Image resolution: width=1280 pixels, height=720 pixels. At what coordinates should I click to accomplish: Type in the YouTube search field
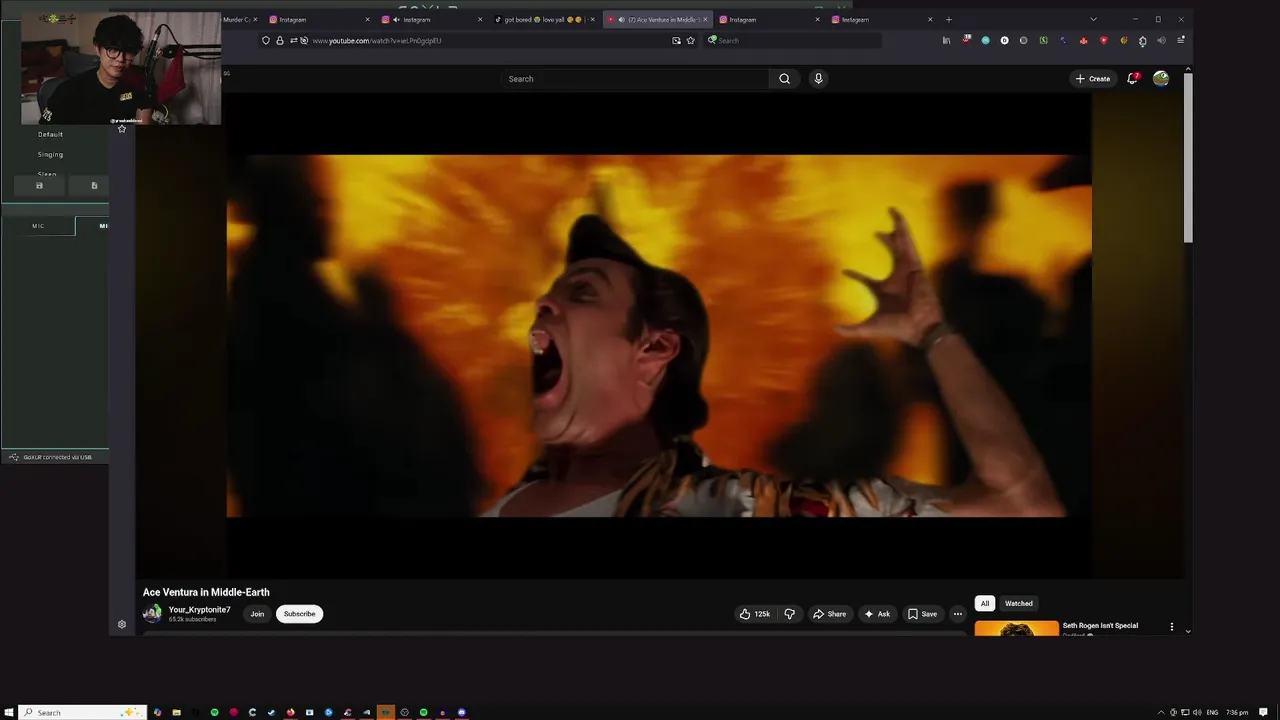635,79
